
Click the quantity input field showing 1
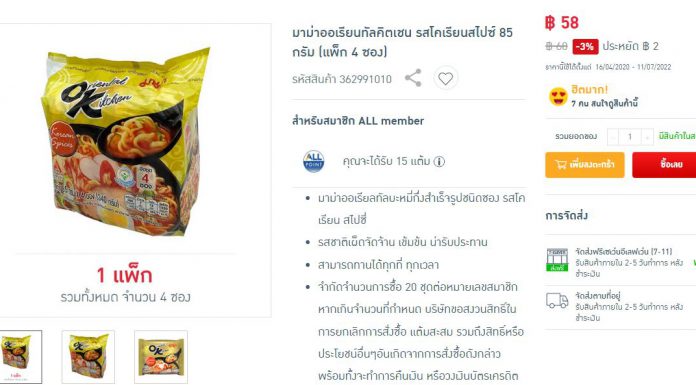(630, 137)
